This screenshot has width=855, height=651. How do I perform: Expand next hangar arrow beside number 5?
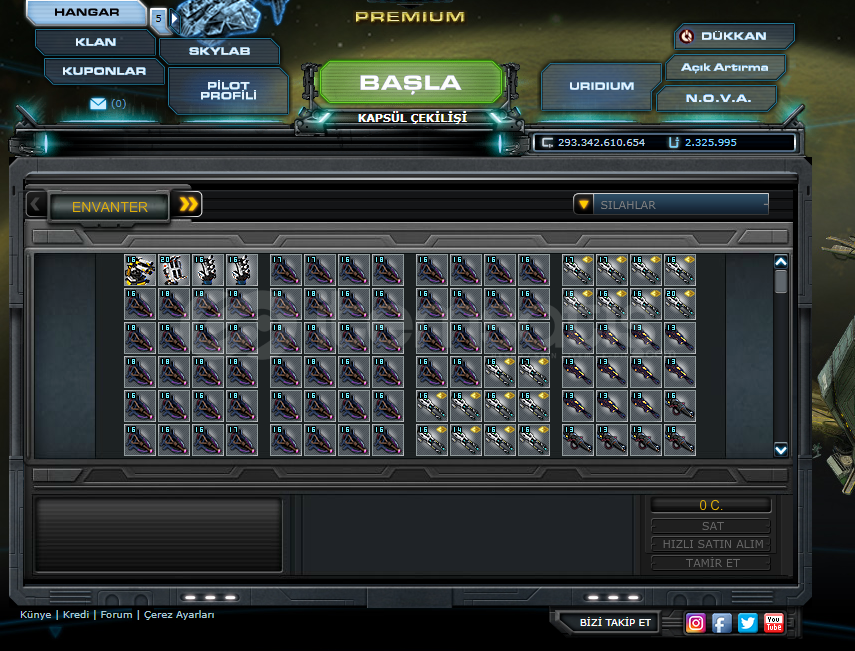point(174,19)
